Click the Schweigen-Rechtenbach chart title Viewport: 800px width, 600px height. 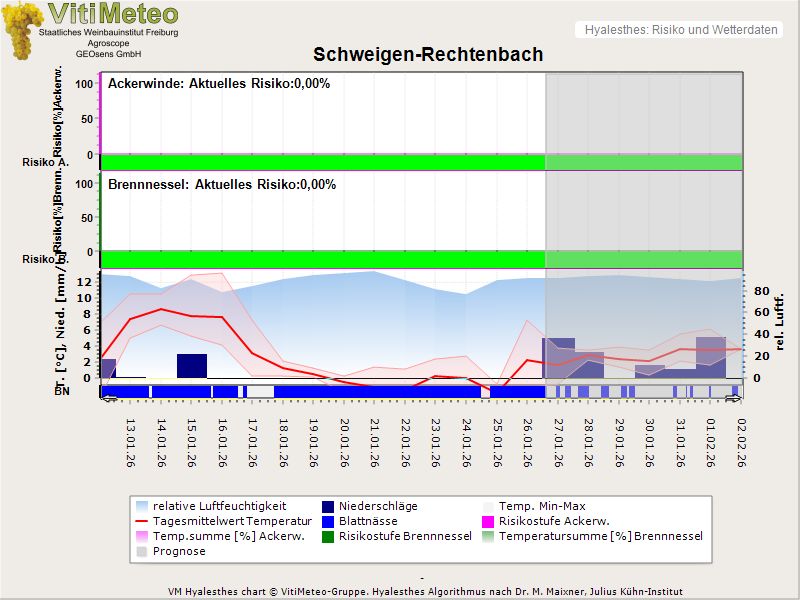pyautogui.click(x=428, y=54)
